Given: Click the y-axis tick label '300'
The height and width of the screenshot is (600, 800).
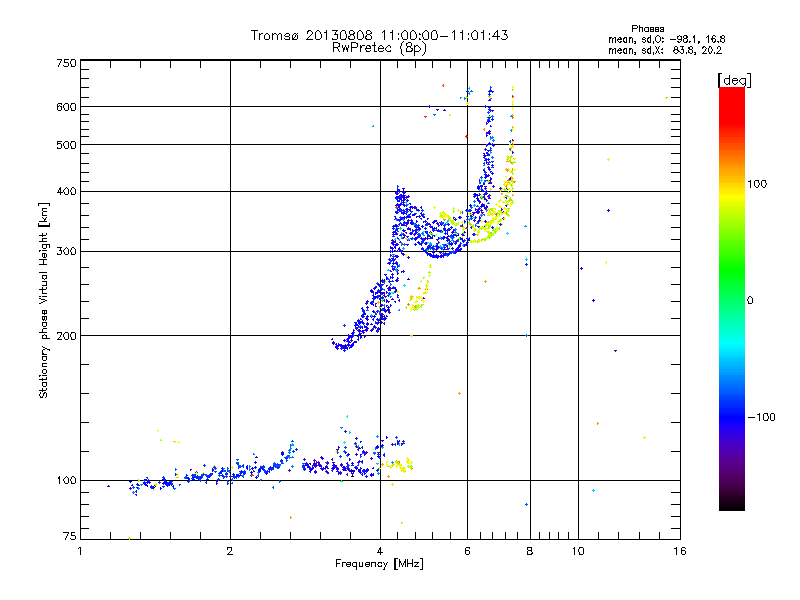Looking at the screenshot, I should click(67, 252).
